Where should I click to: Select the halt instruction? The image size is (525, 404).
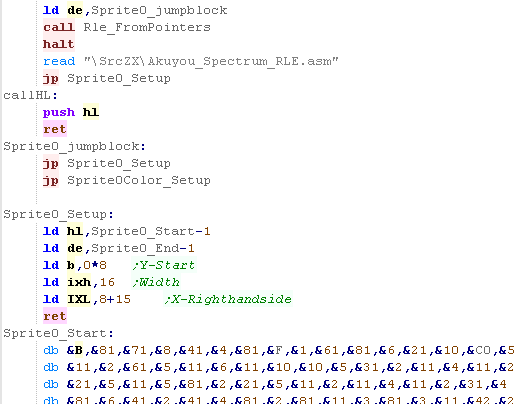tap(59, 44)
